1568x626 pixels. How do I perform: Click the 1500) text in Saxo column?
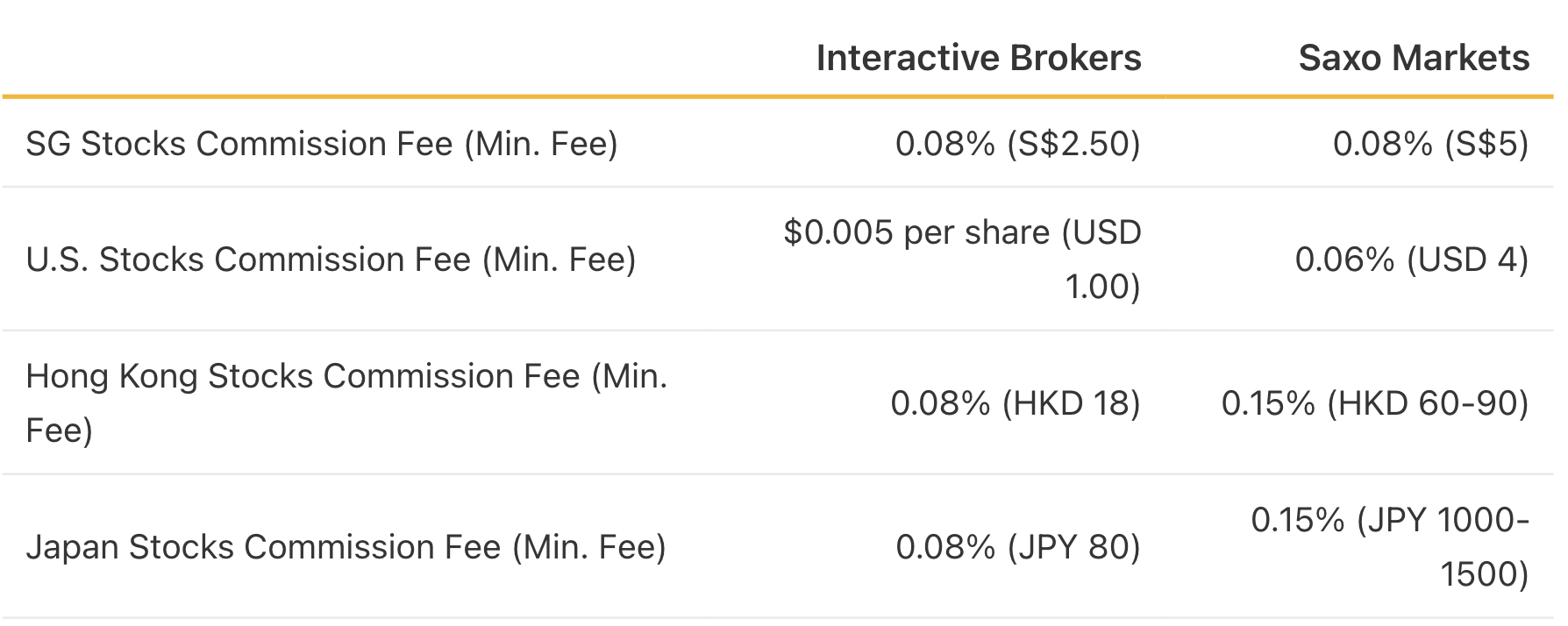1485,574
